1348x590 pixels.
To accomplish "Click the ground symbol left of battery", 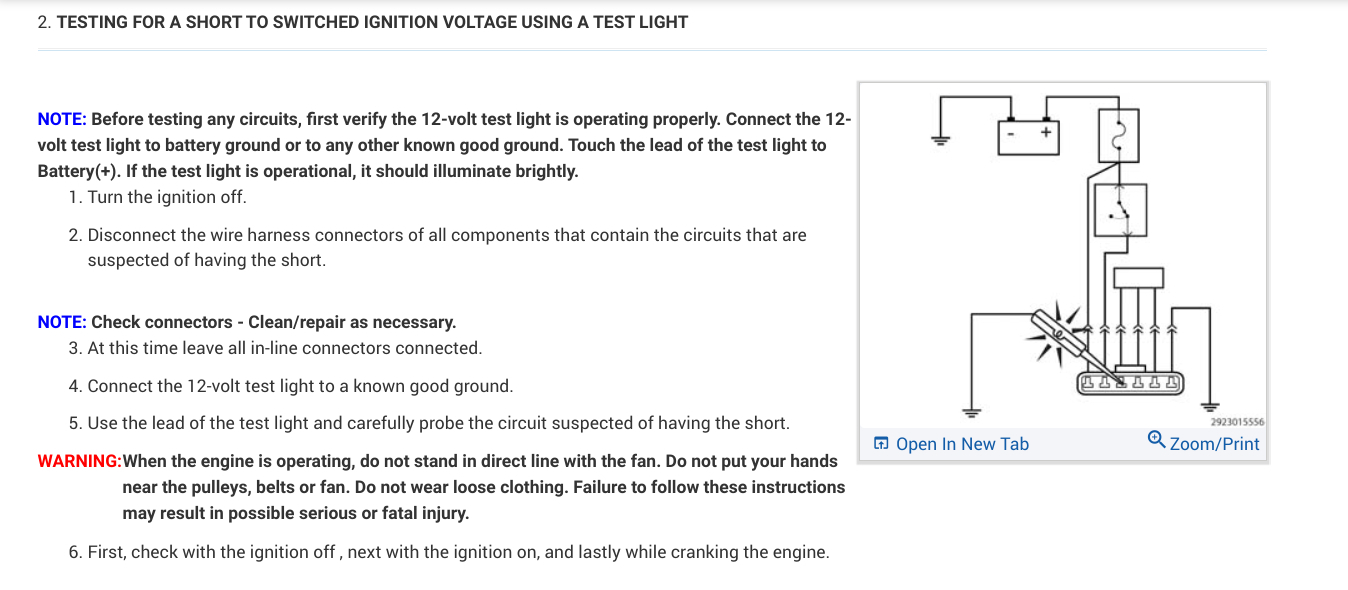I will [940, 138].
